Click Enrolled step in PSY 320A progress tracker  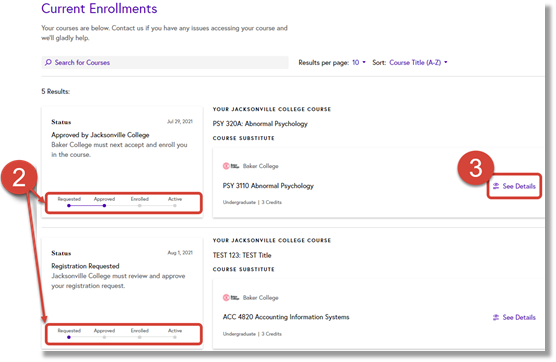140,202
